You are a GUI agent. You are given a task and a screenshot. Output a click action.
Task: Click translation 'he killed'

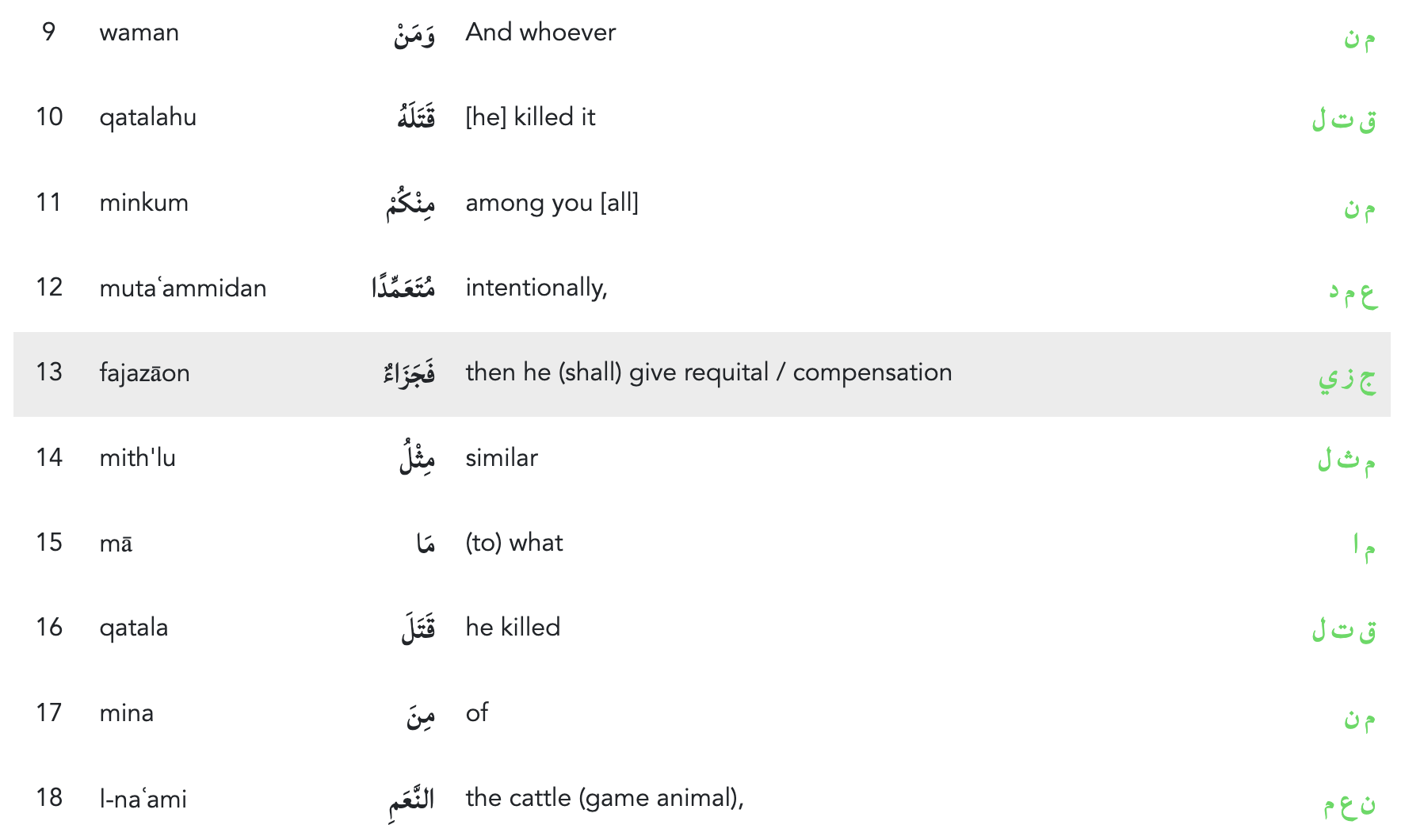pyautogui.click(x=512, y=628)
